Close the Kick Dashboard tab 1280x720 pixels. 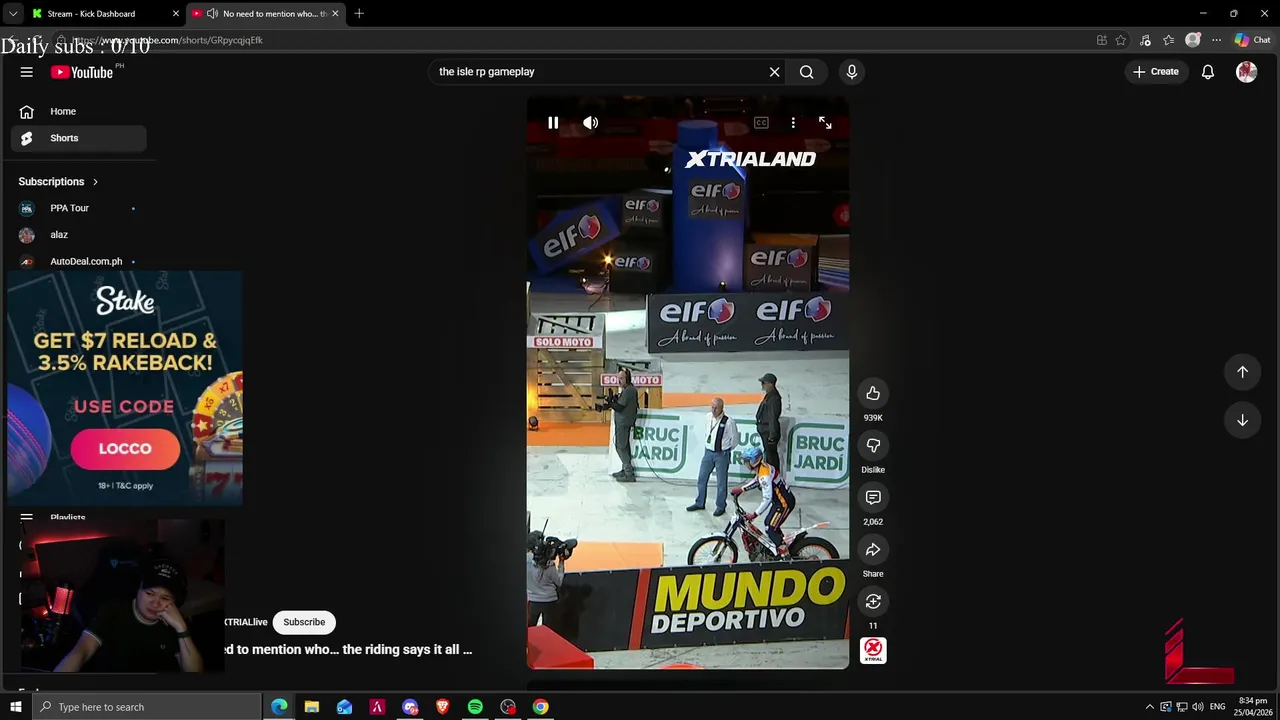pos(176,14)
